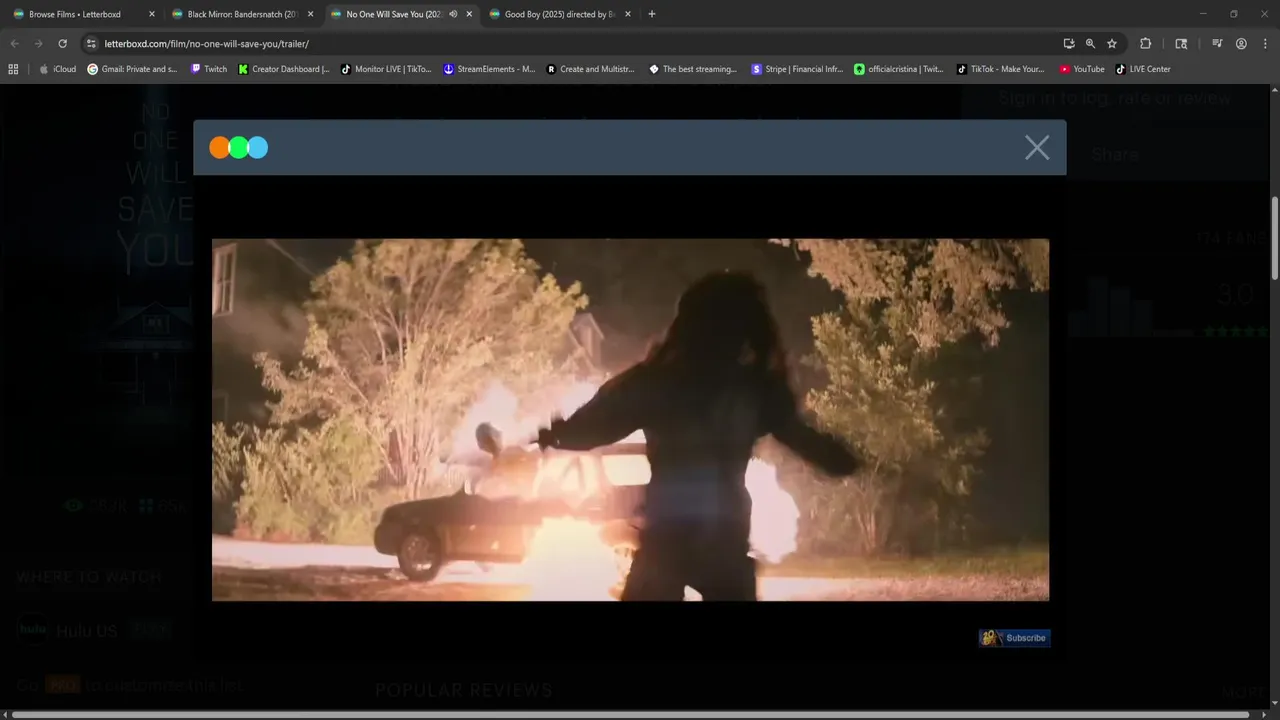Close the Good Boy (2025) tab

click(x=628, y=14)
